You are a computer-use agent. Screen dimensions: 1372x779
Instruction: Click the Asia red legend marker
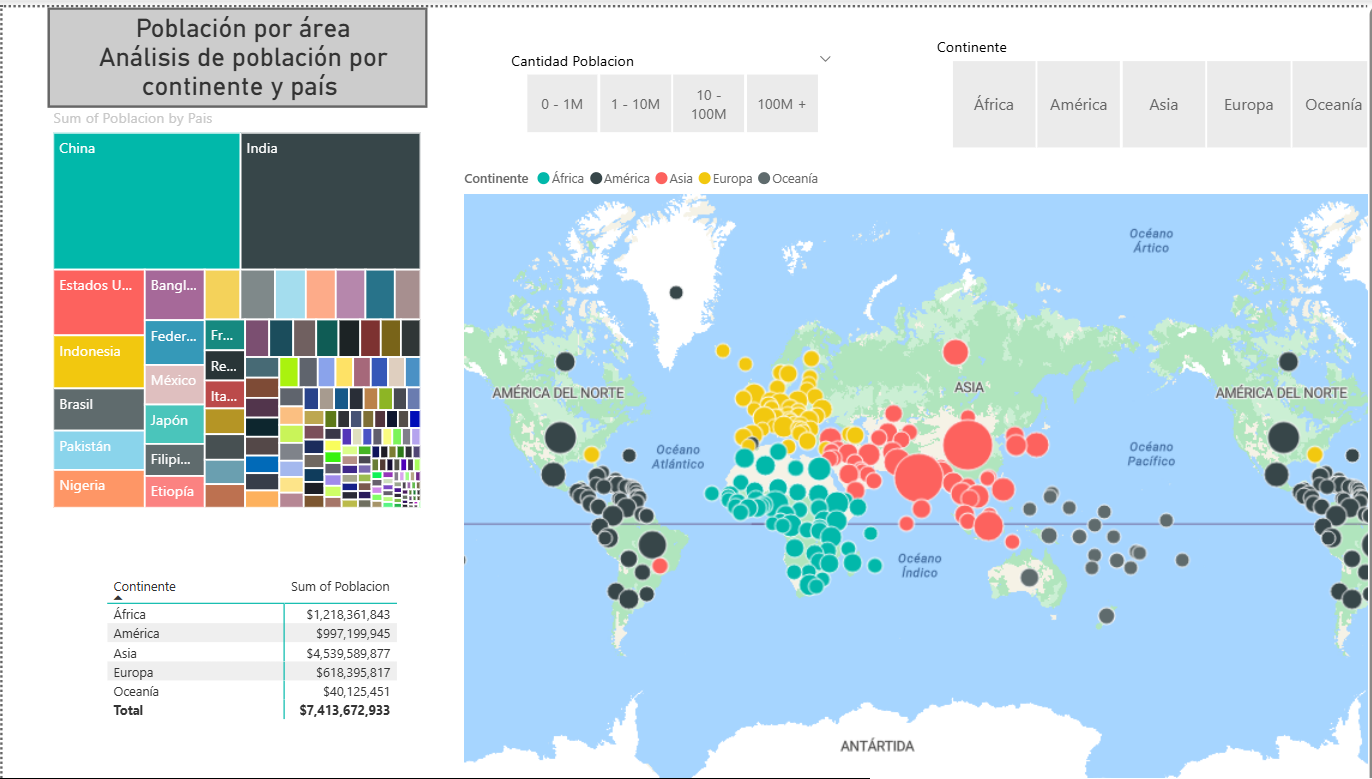pyautogui.click(x=661, y=179)
